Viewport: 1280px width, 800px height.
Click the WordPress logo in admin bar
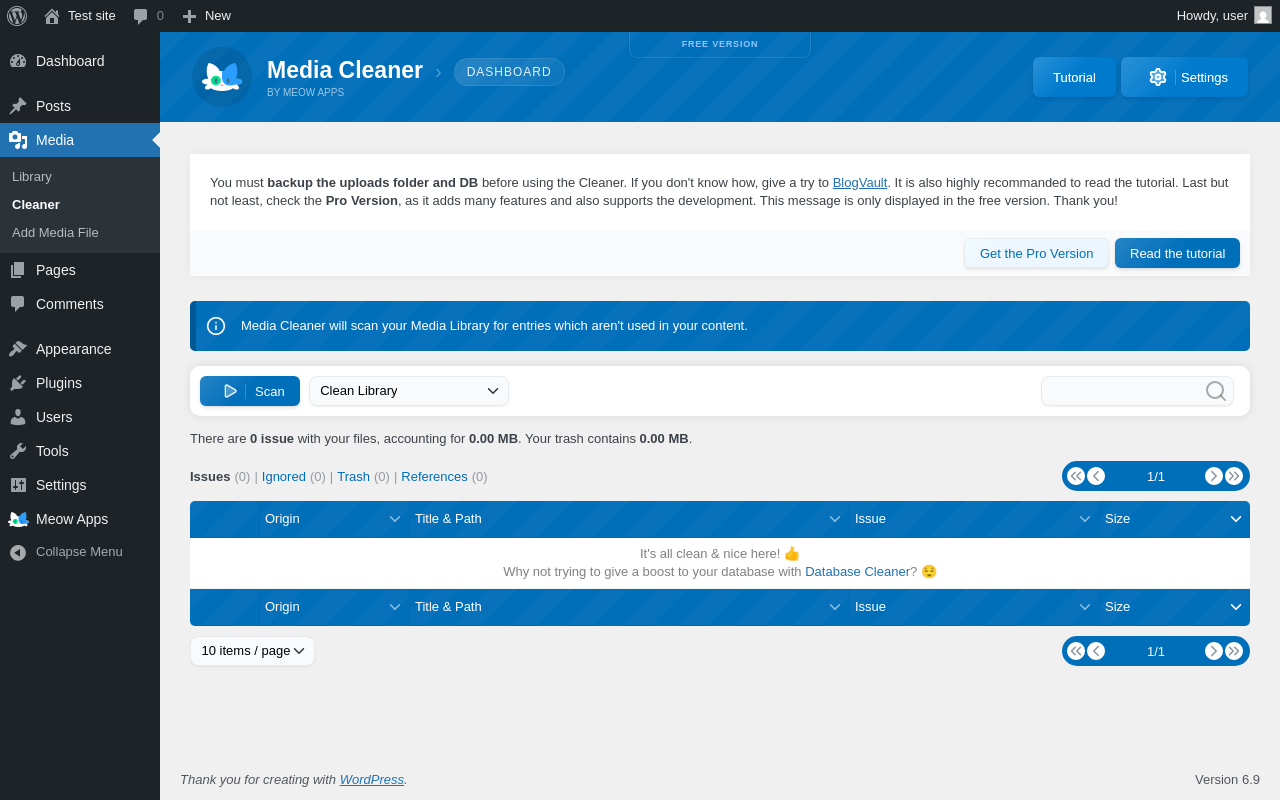click(17, 16)
